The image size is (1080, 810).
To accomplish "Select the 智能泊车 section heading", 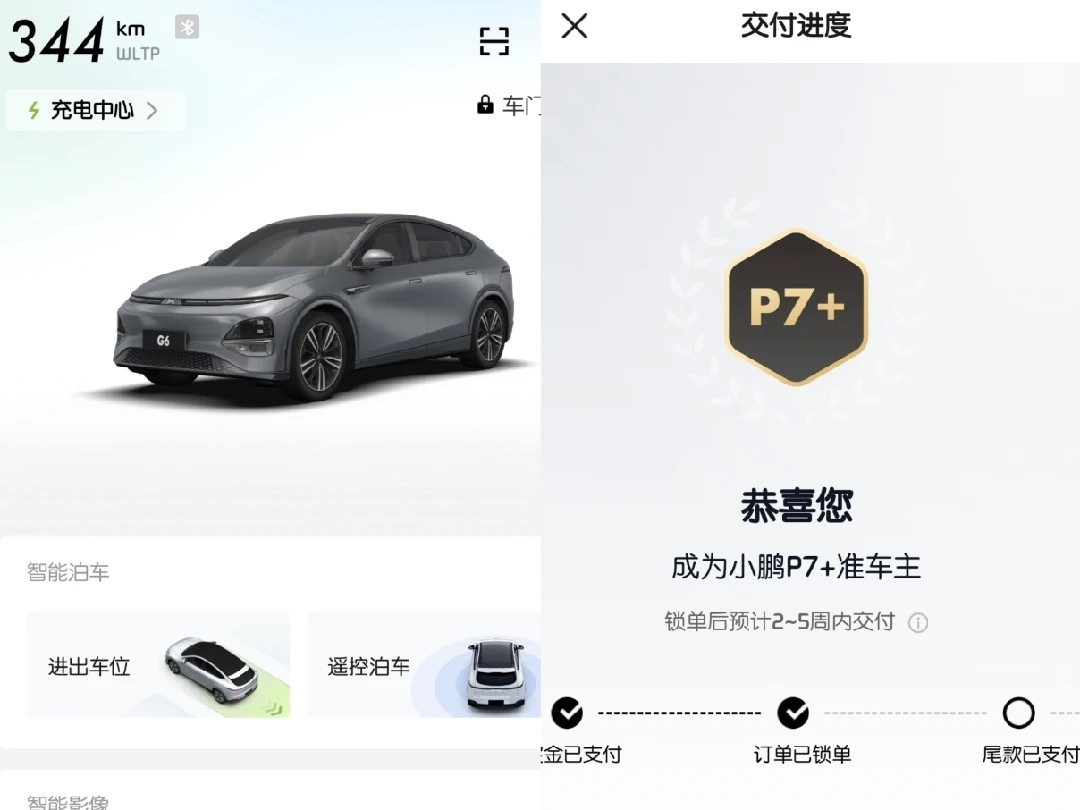I will (68, 572).
